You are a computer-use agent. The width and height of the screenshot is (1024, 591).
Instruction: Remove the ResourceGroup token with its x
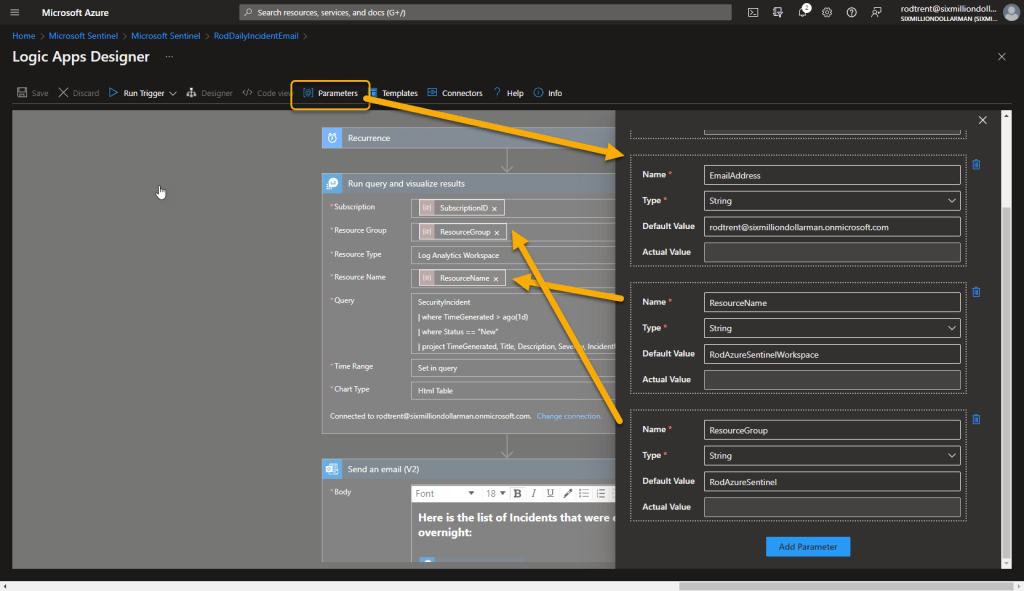(497, 232)
